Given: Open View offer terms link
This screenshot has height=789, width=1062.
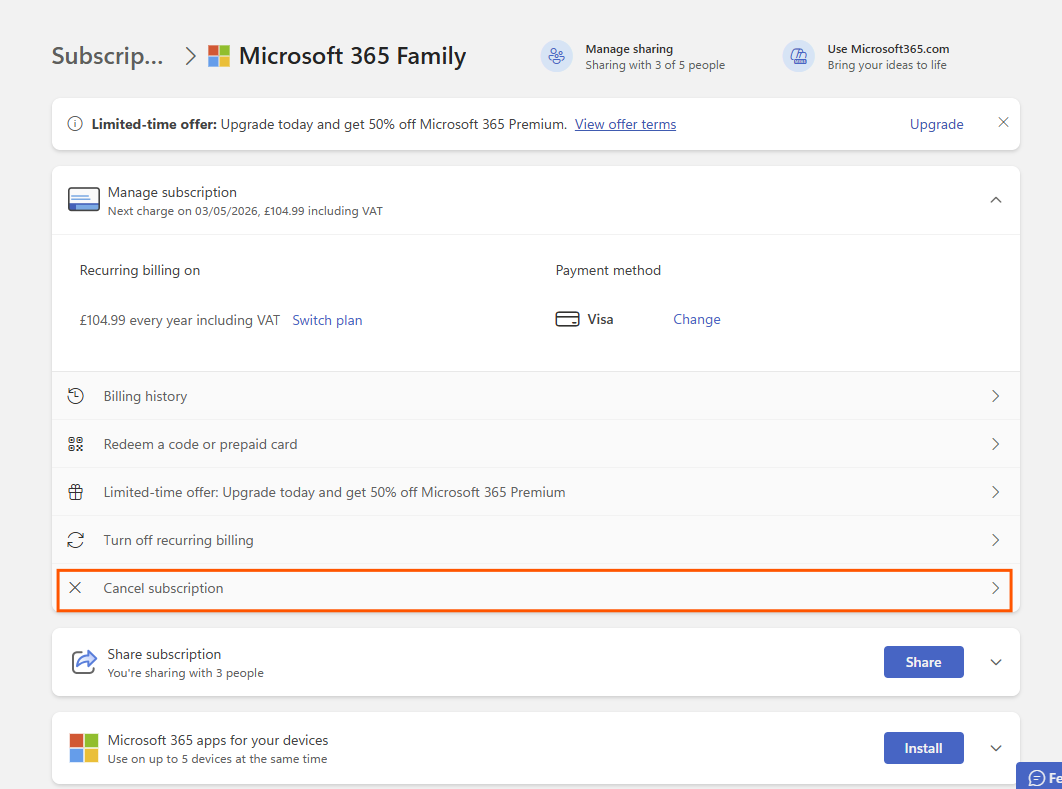Looking at the screenshot, I should pyautogui.click(x=625, y=125).
